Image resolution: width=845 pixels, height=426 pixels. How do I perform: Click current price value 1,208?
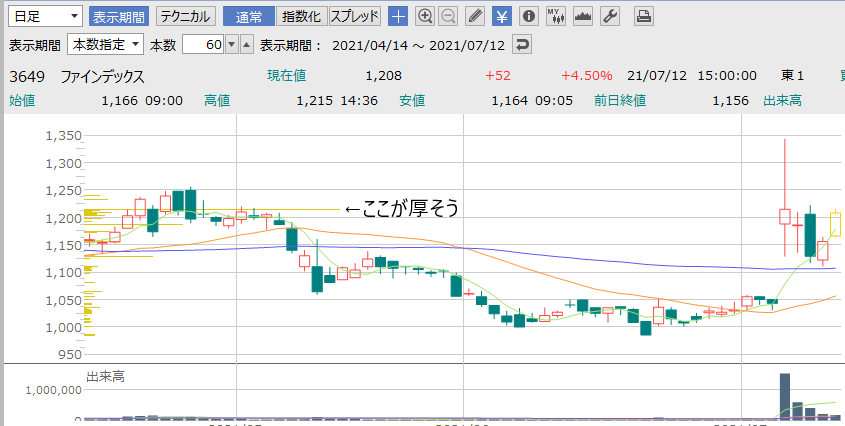pyautogui.click(x=384, y=76)
